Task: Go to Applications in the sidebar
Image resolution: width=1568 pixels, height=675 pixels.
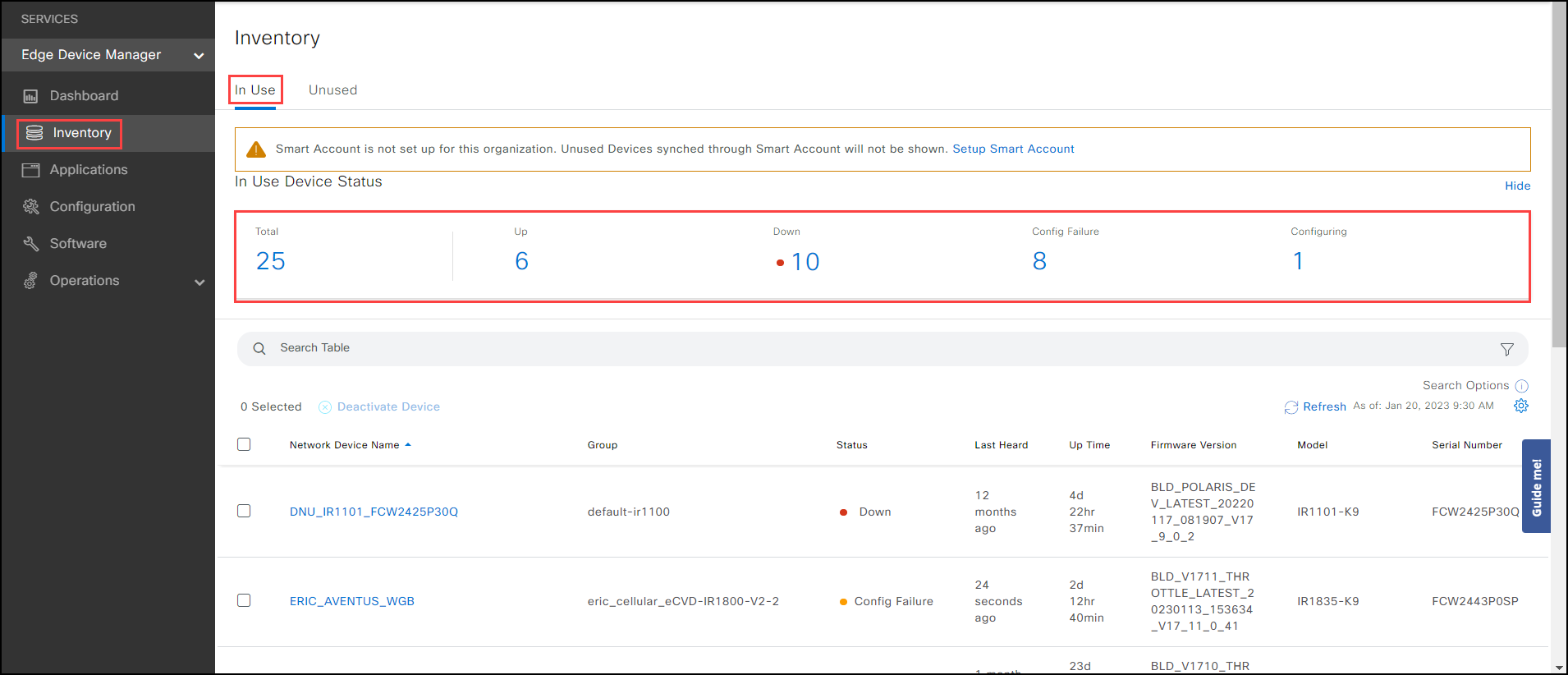Action: 89,170
